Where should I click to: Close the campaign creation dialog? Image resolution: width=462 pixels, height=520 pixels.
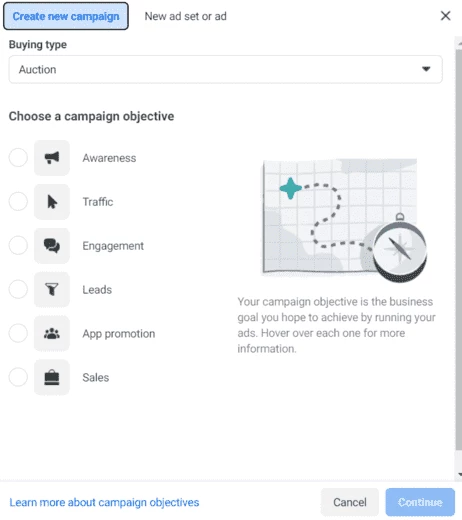click(446, 16)
